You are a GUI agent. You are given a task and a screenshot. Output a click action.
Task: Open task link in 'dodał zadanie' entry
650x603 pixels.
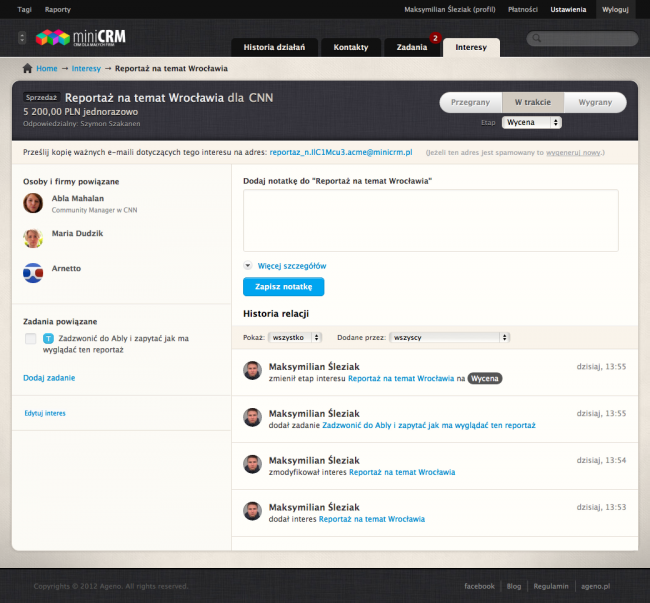pos(429,425)
